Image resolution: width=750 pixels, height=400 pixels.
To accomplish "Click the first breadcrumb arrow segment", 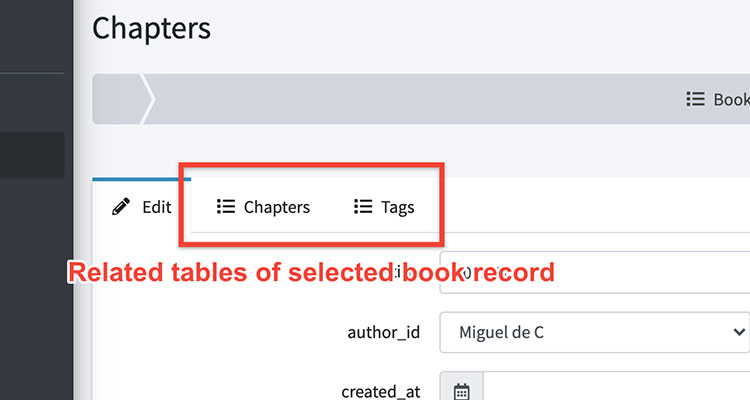I will (119, 100).
